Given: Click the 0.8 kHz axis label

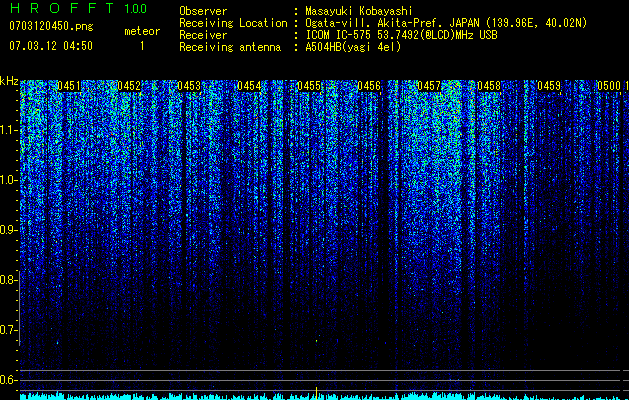Looking at the screenshot, I should [8, 280].
